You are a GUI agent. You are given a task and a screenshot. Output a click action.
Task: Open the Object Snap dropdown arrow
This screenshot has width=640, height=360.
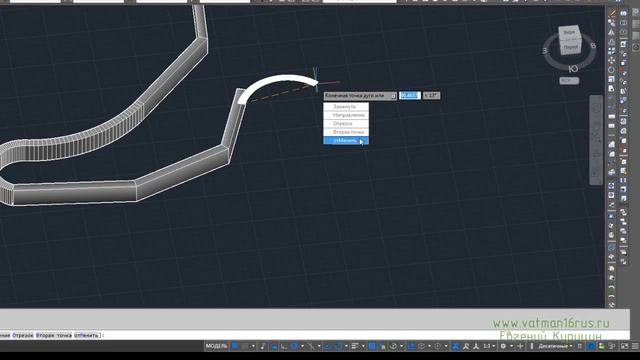[346, 346]
